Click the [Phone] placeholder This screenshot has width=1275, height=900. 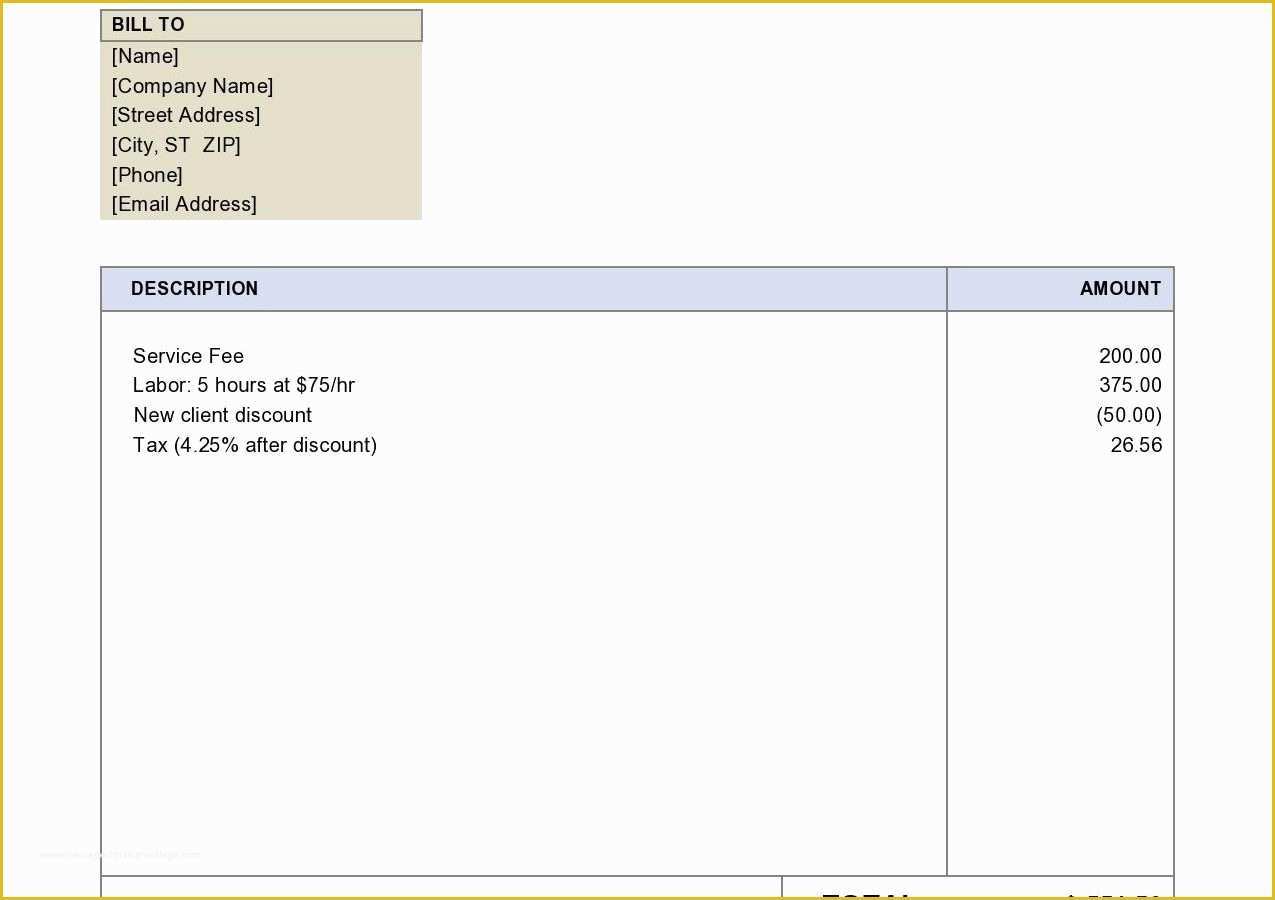[147, 175]
